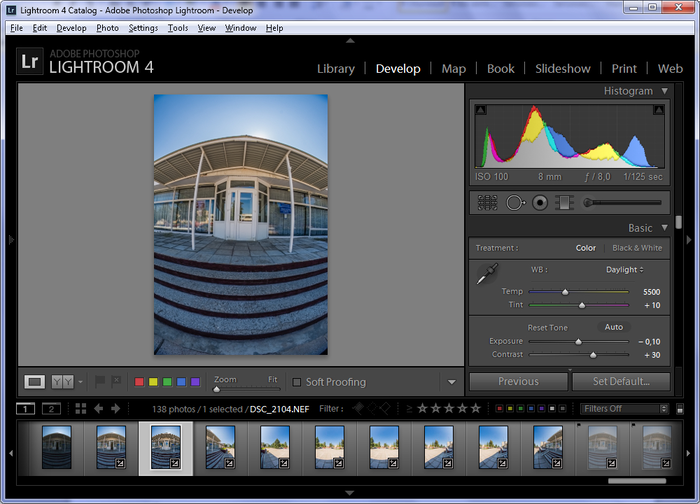Set red color label swatch
Viewport: 700px width, 504px height.
tap(139, 382)
